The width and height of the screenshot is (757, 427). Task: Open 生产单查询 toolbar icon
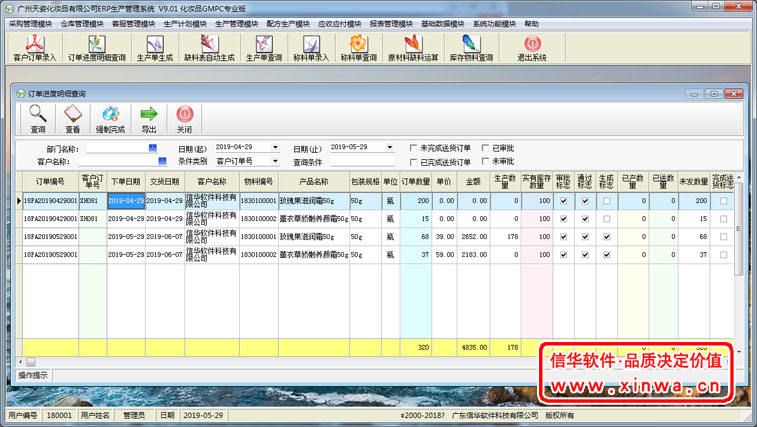264,48
